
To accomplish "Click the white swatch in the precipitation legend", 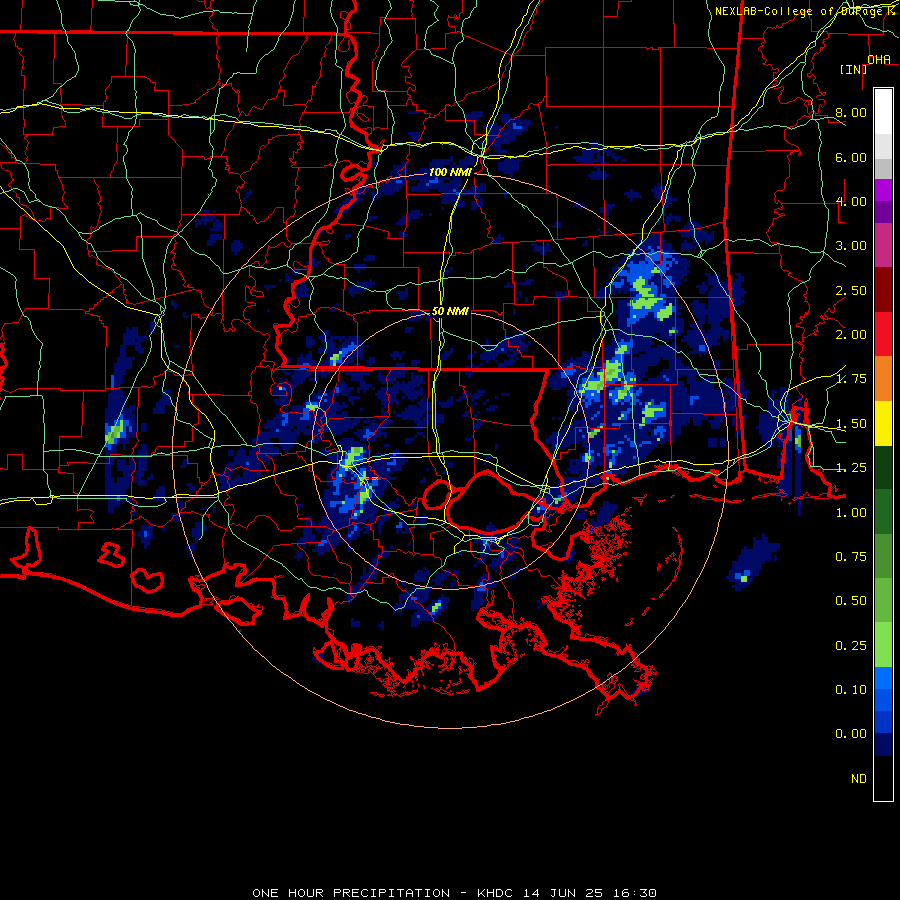I will (883, 112).
